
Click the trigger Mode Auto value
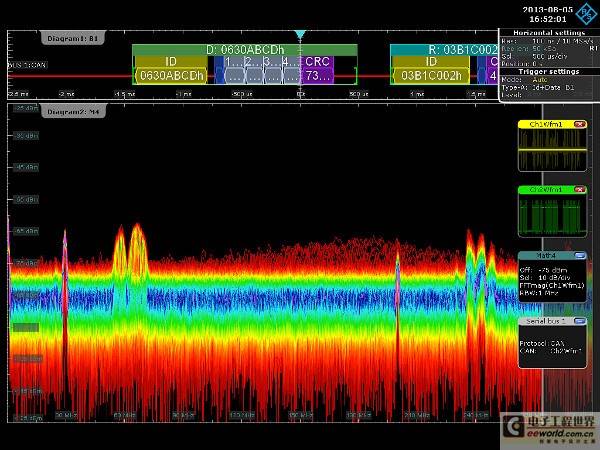540,80
